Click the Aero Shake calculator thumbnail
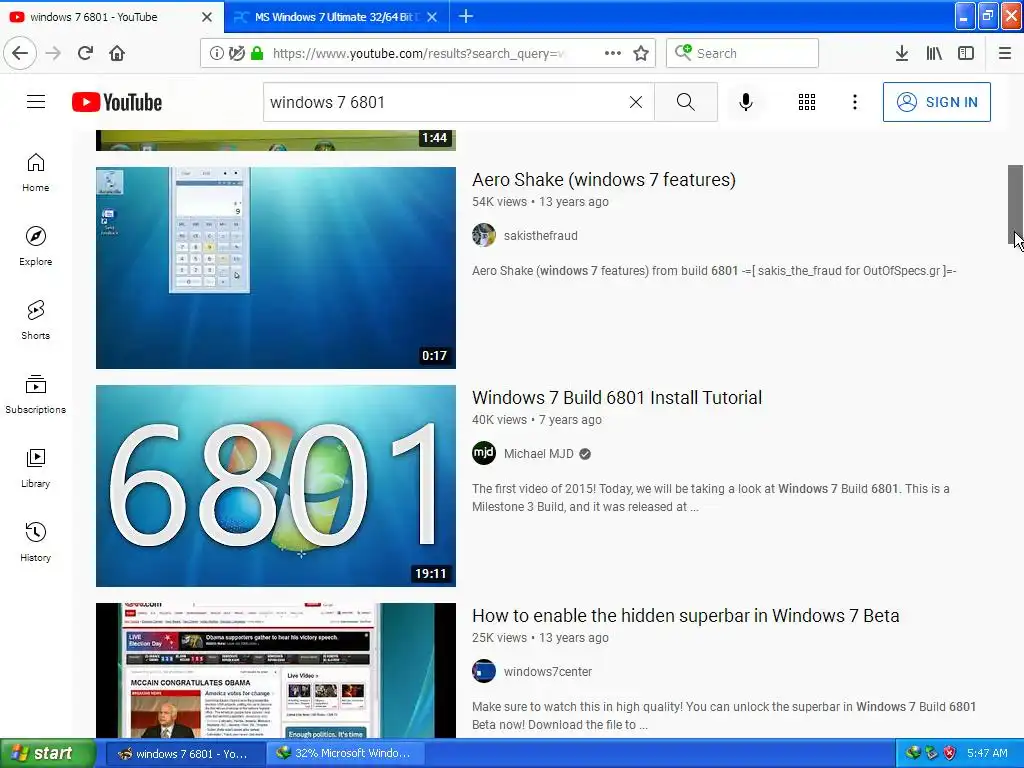1024x768 pixels. point(276,268)
